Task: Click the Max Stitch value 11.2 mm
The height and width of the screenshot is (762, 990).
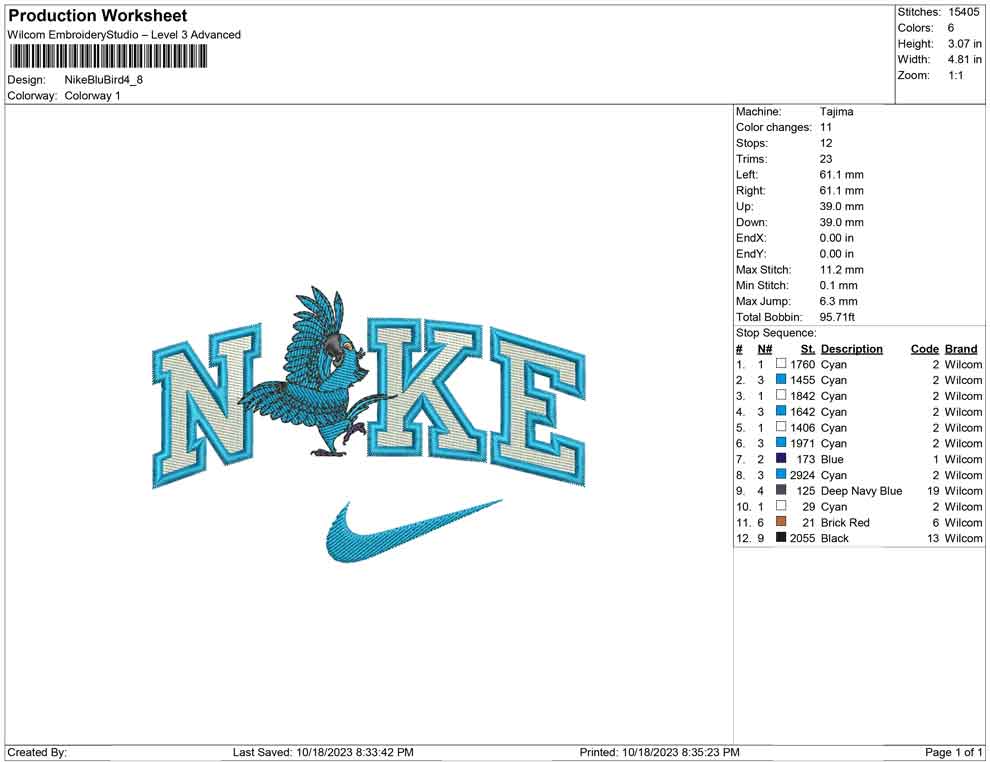Action: coord(842,270)
